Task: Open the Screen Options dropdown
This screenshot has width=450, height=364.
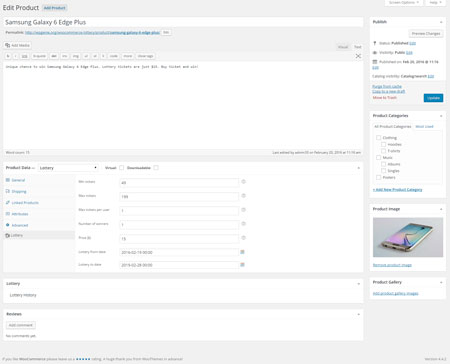Action: pyautogui.click(x=404, y=3)
